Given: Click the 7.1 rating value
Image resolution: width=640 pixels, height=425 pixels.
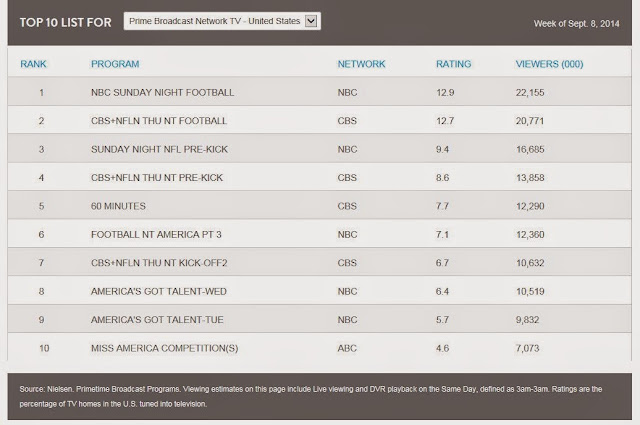Looking at the screenshot, I should click(x=442, y=235).
